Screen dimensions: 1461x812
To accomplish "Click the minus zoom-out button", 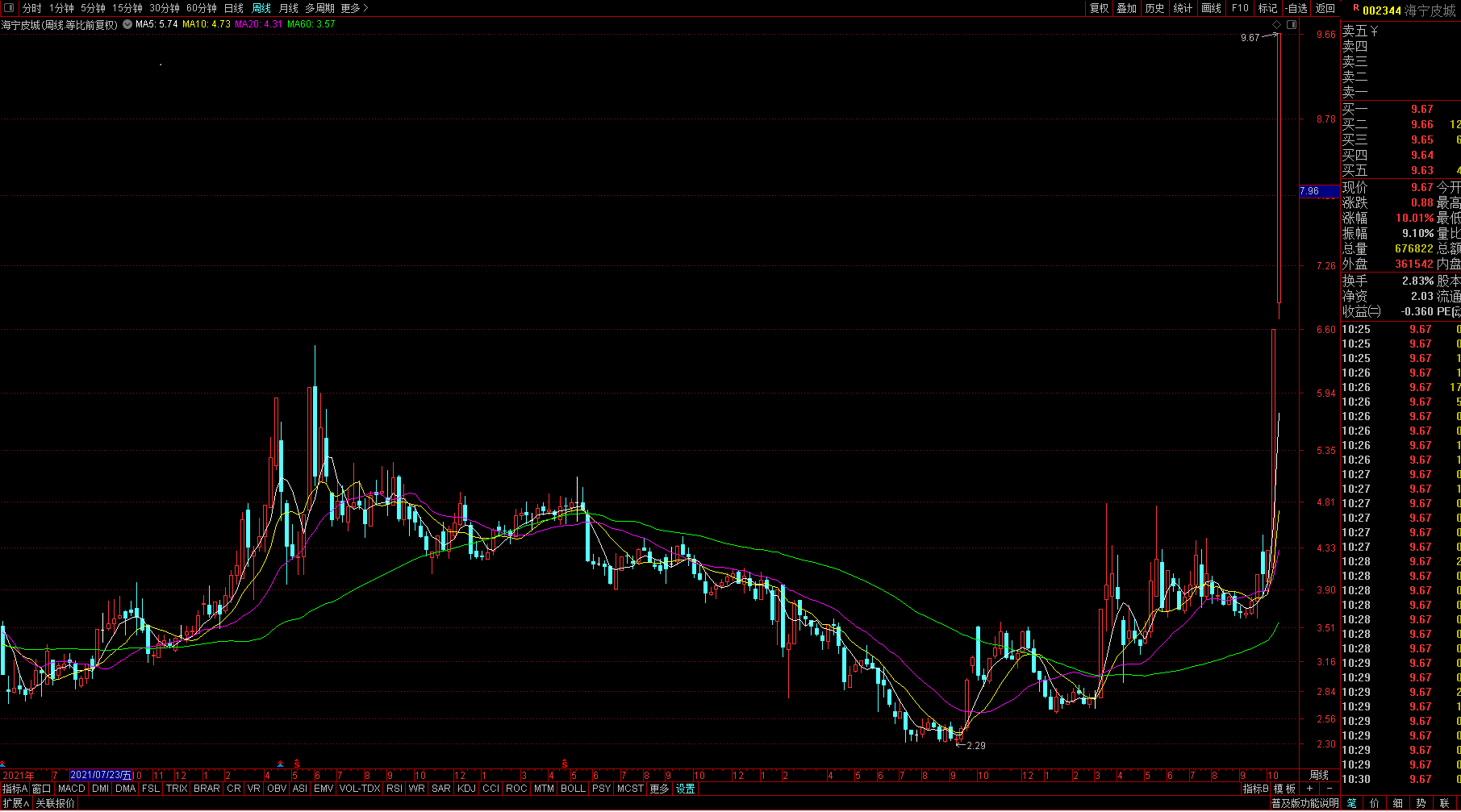I will click(x=1330, y=788).
